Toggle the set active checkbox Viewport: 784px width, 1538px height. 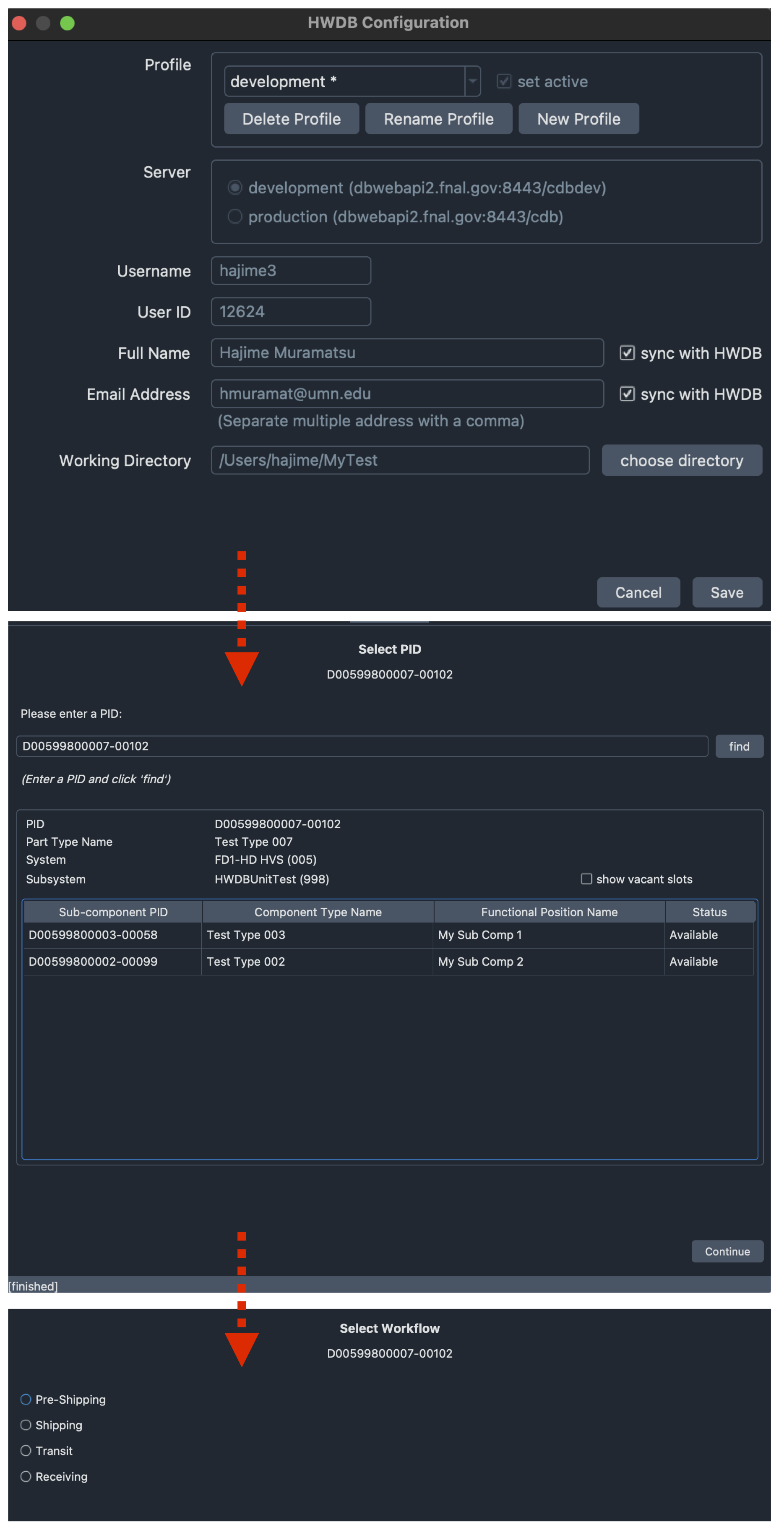pyautogui.click(x=504, y=81)
